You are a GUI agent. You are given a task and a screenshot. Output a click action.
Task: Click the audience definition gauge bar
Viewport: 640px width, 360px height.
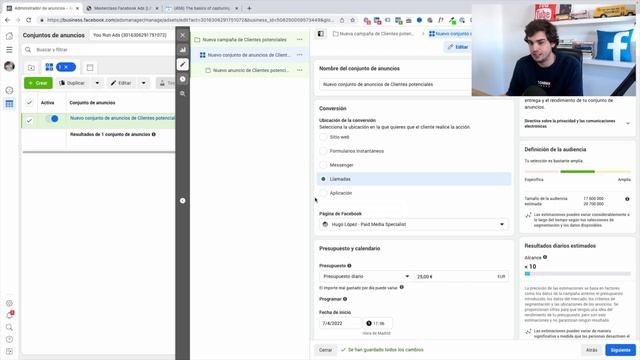[577, 172]
